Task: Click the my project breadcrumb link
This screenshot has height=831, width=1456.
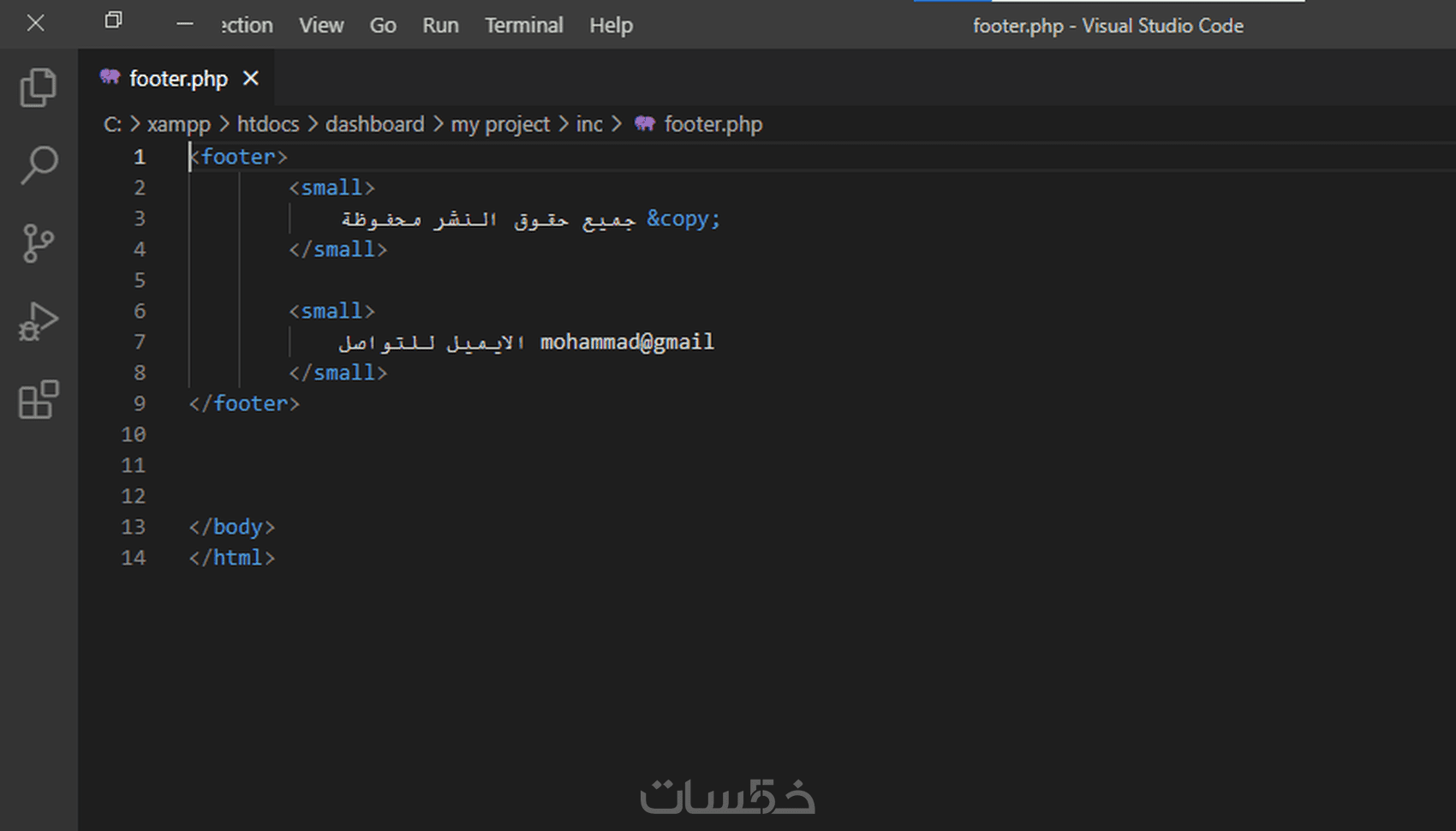Action: tap(500, 123)
